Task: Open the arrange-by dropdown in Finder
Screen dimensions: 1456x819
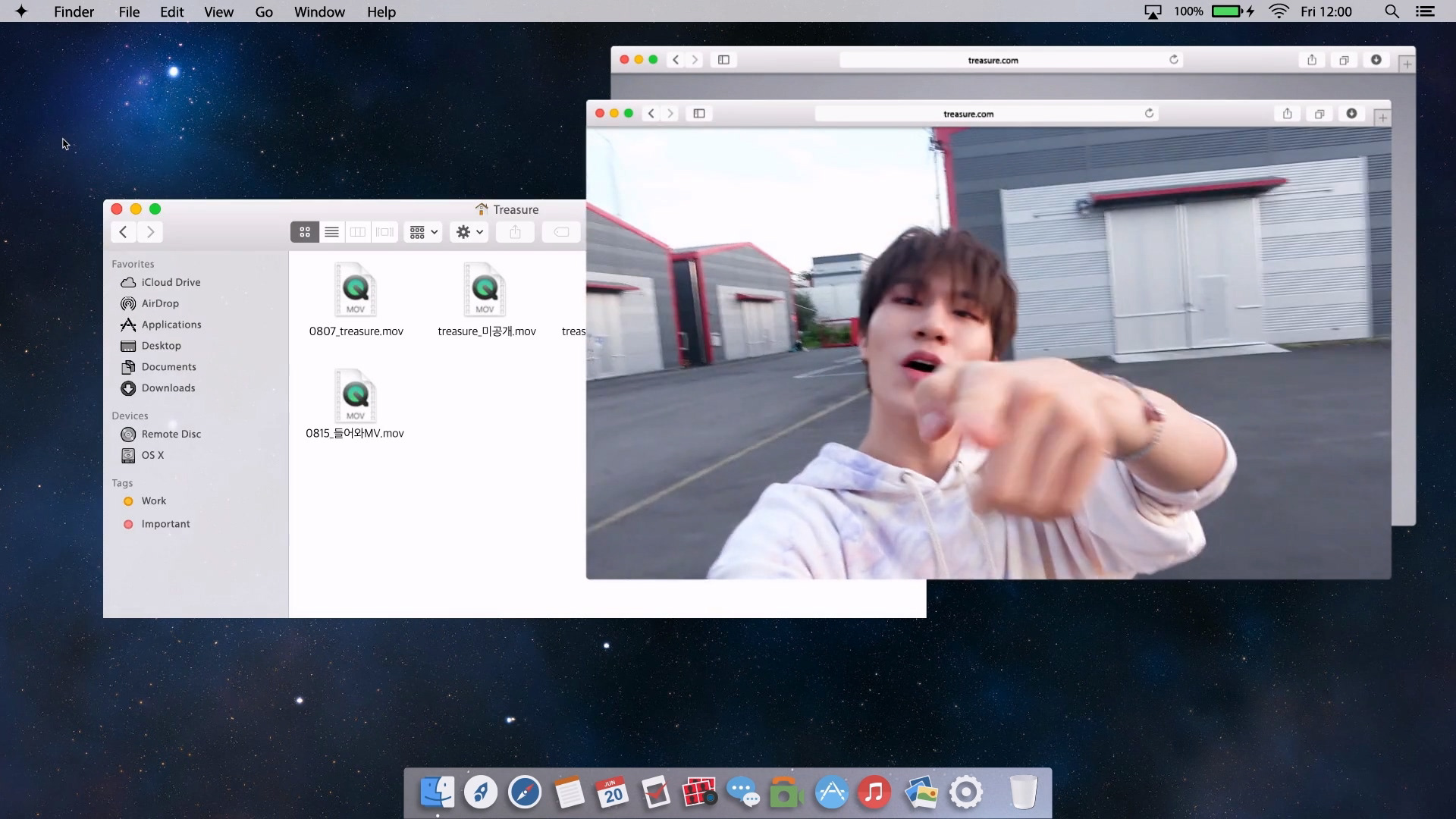Action: [x=424, y=232]
